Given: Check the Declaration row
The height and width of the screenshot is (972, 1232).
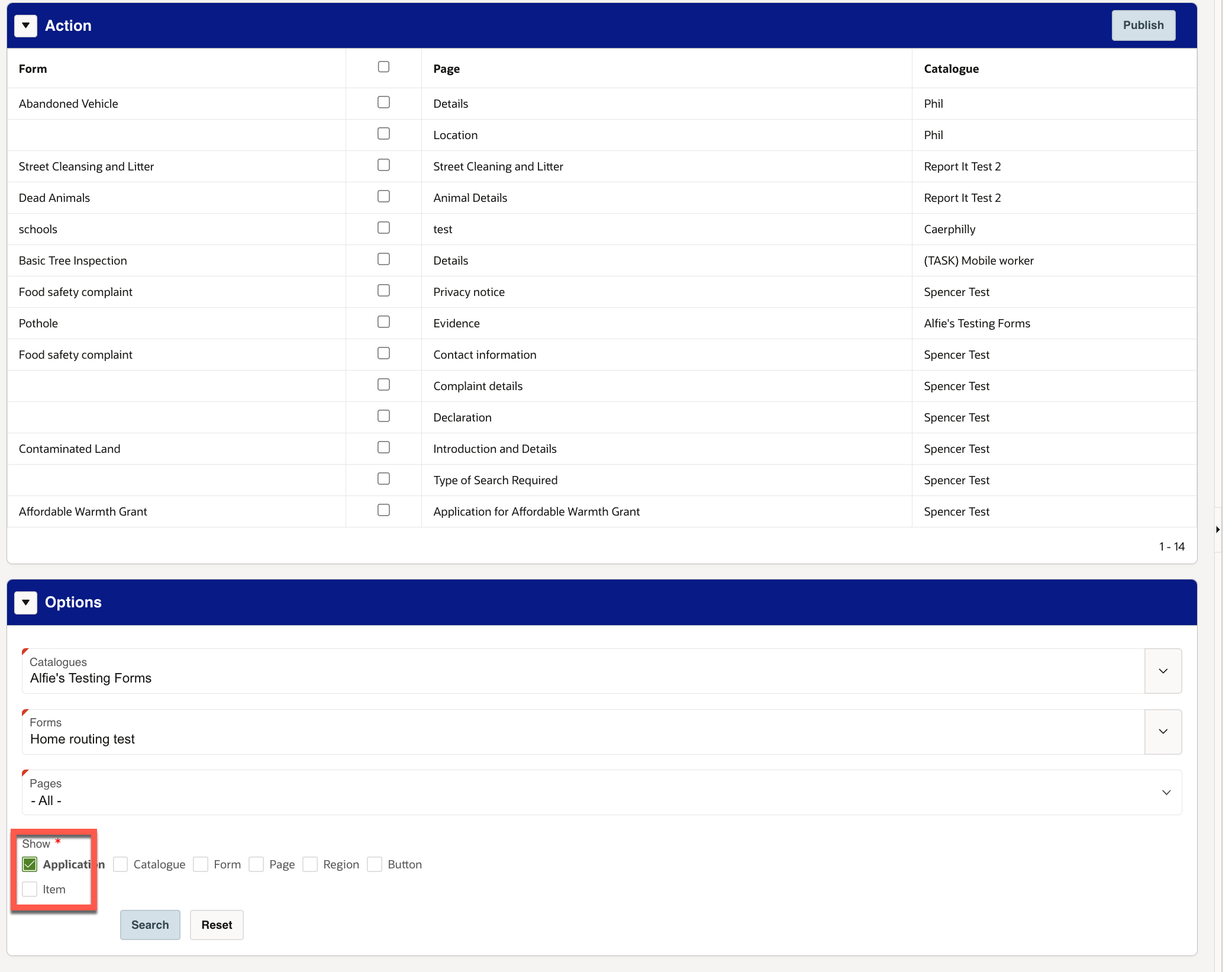Looking at the screenshot, I should pyautogui.click(x=383, y=416).
